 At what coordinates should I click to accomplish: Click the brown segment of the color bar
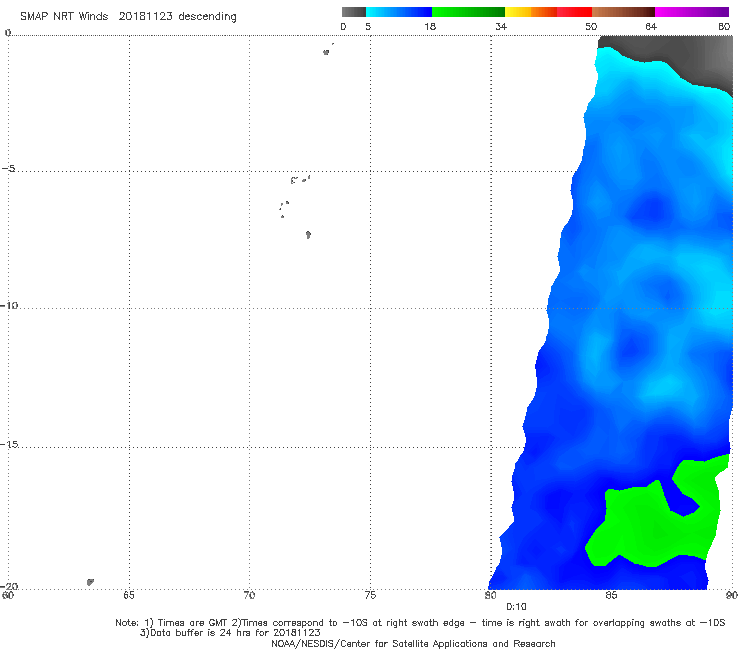(623, 12)
